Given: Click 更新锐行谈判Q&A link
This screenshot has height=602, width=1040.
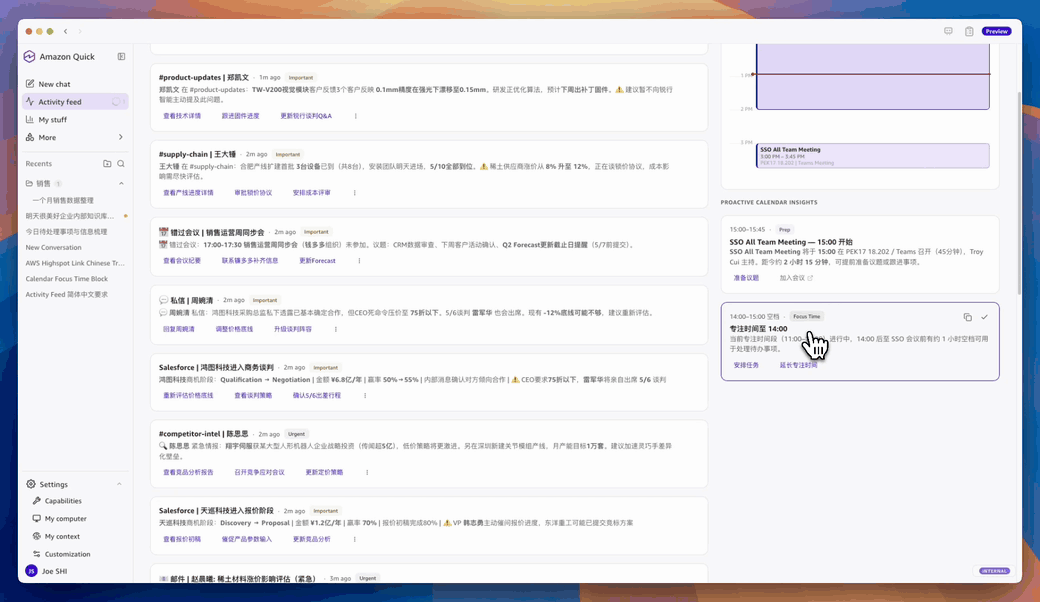Looking at the screenshot, I should tap(306, 116).
